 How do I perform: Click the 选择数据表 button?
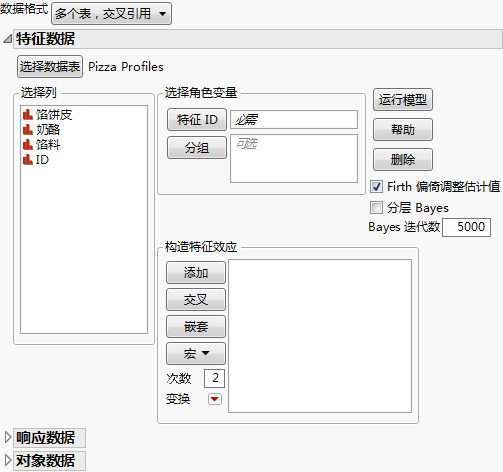50,67
